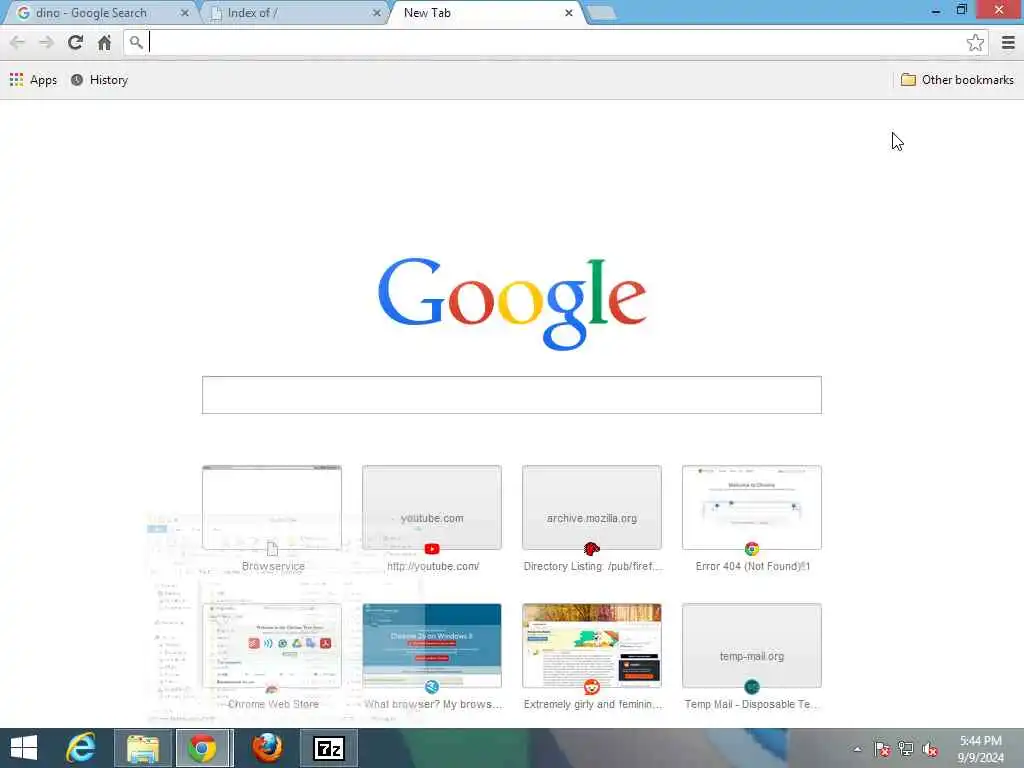
Task: Click the Action Center flag tray icon
Action: (x=882, y=749)
